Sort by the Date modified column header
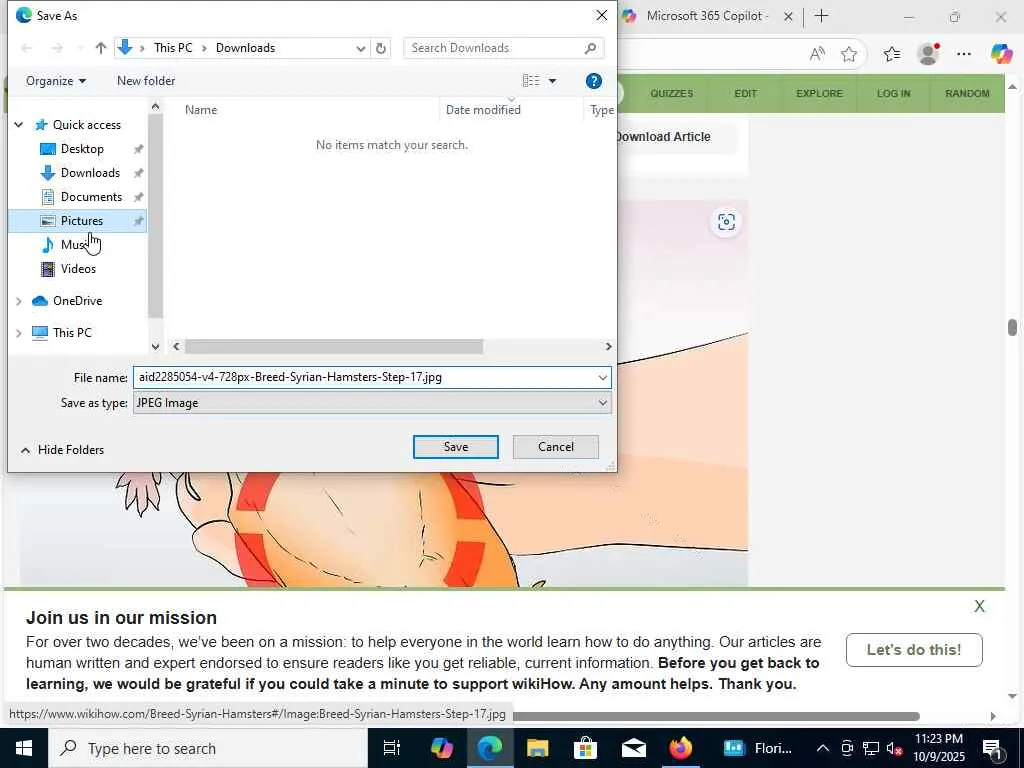1024x768 pixels. [483, 110]
